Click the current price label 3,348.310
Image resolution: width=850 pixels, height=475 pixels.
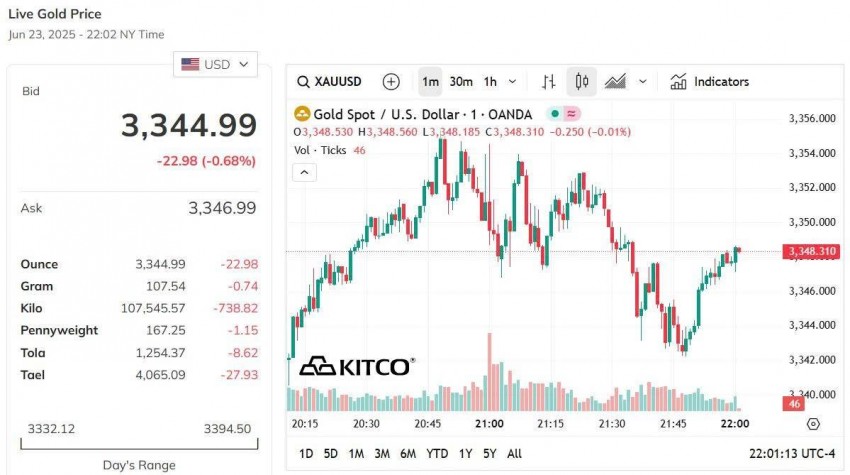click(x=810, y=251)
